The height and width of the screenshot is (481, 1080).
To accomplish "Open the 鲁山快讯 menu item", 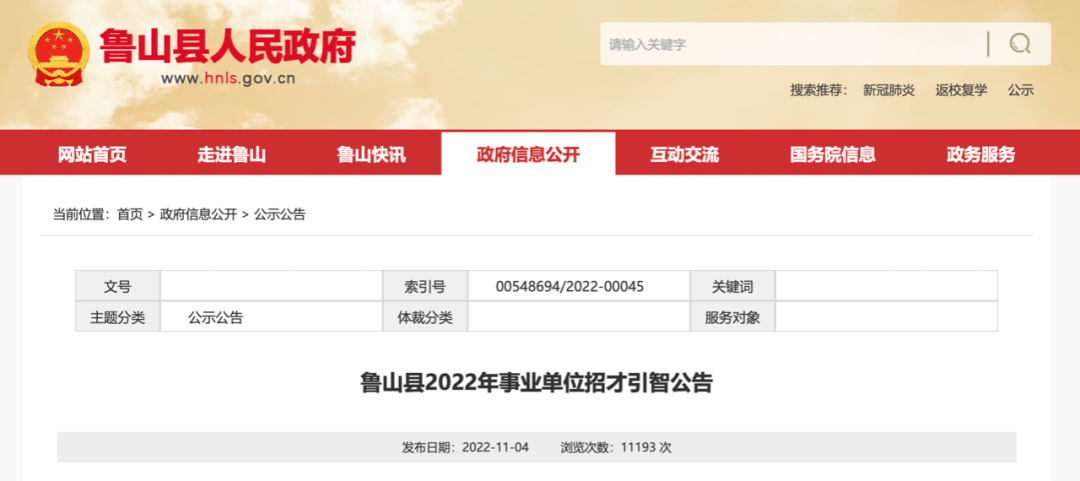I will pos(371,154).
